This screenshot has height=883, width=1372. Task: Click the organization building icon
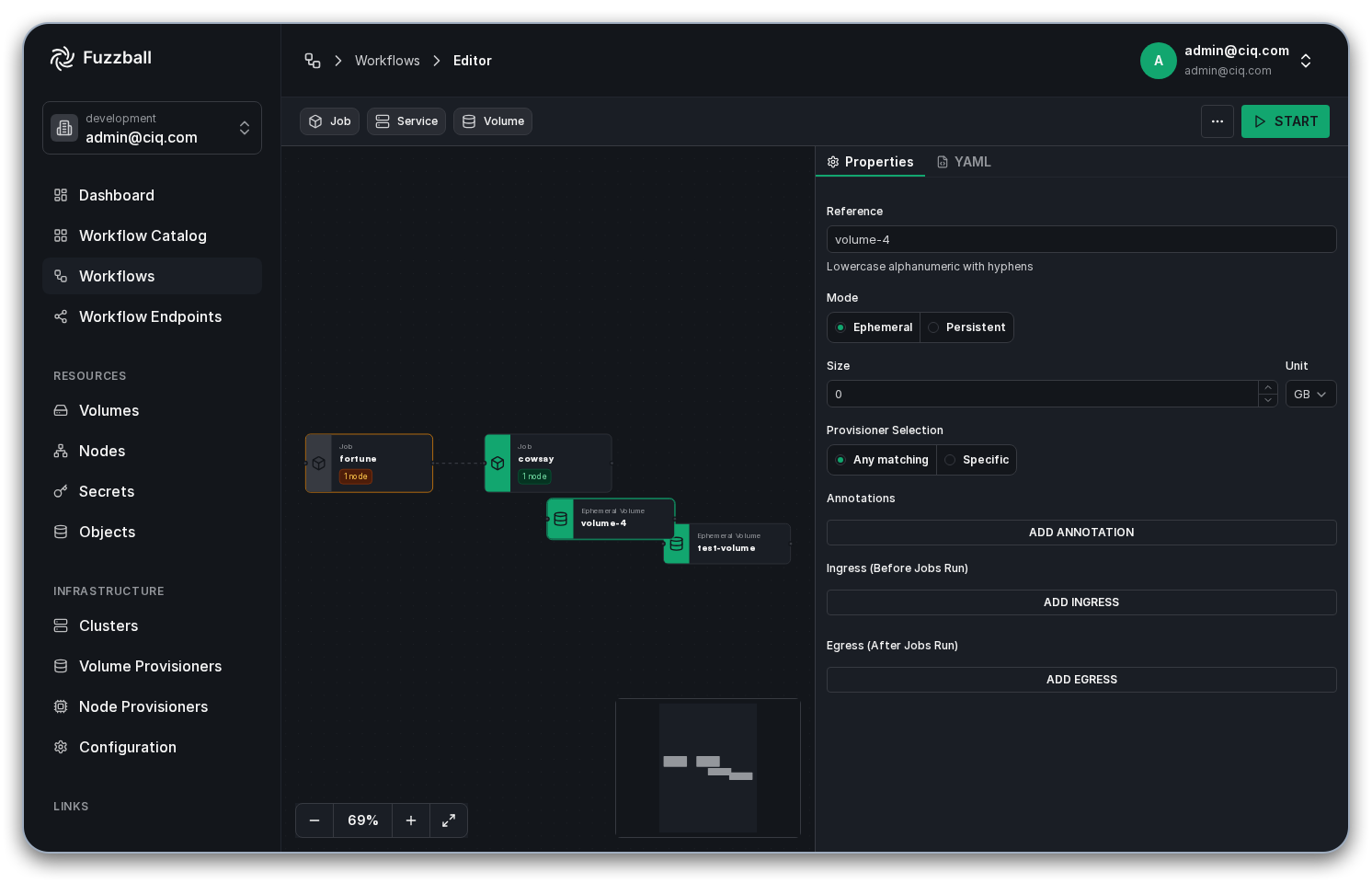click(x=64, y=128)
